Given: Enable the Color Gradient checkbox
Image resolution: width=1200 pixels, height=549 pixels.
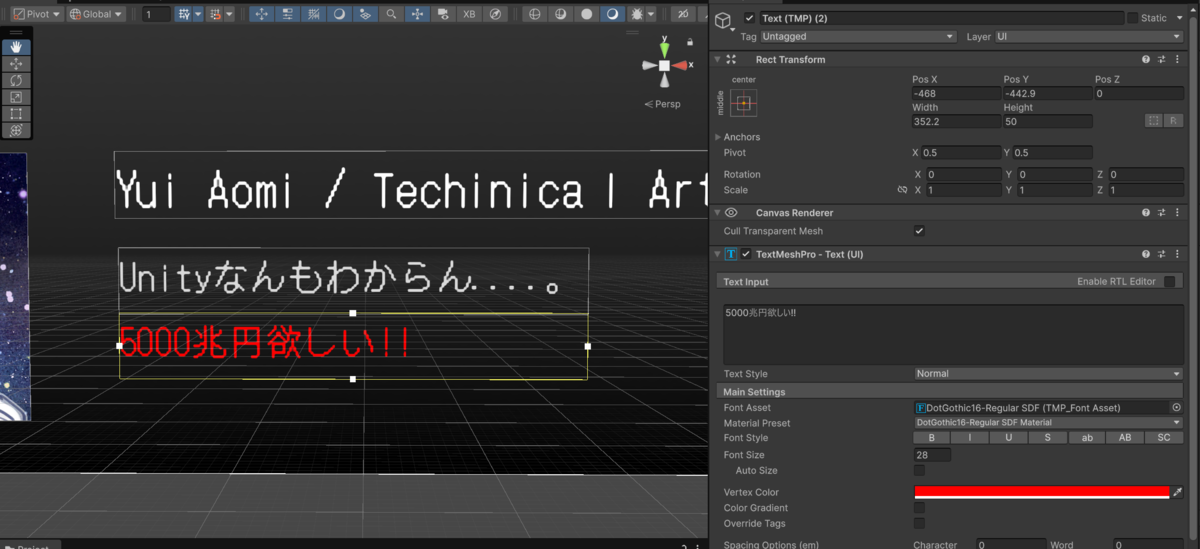Looking at the screenshot, I should click(919, 508).
